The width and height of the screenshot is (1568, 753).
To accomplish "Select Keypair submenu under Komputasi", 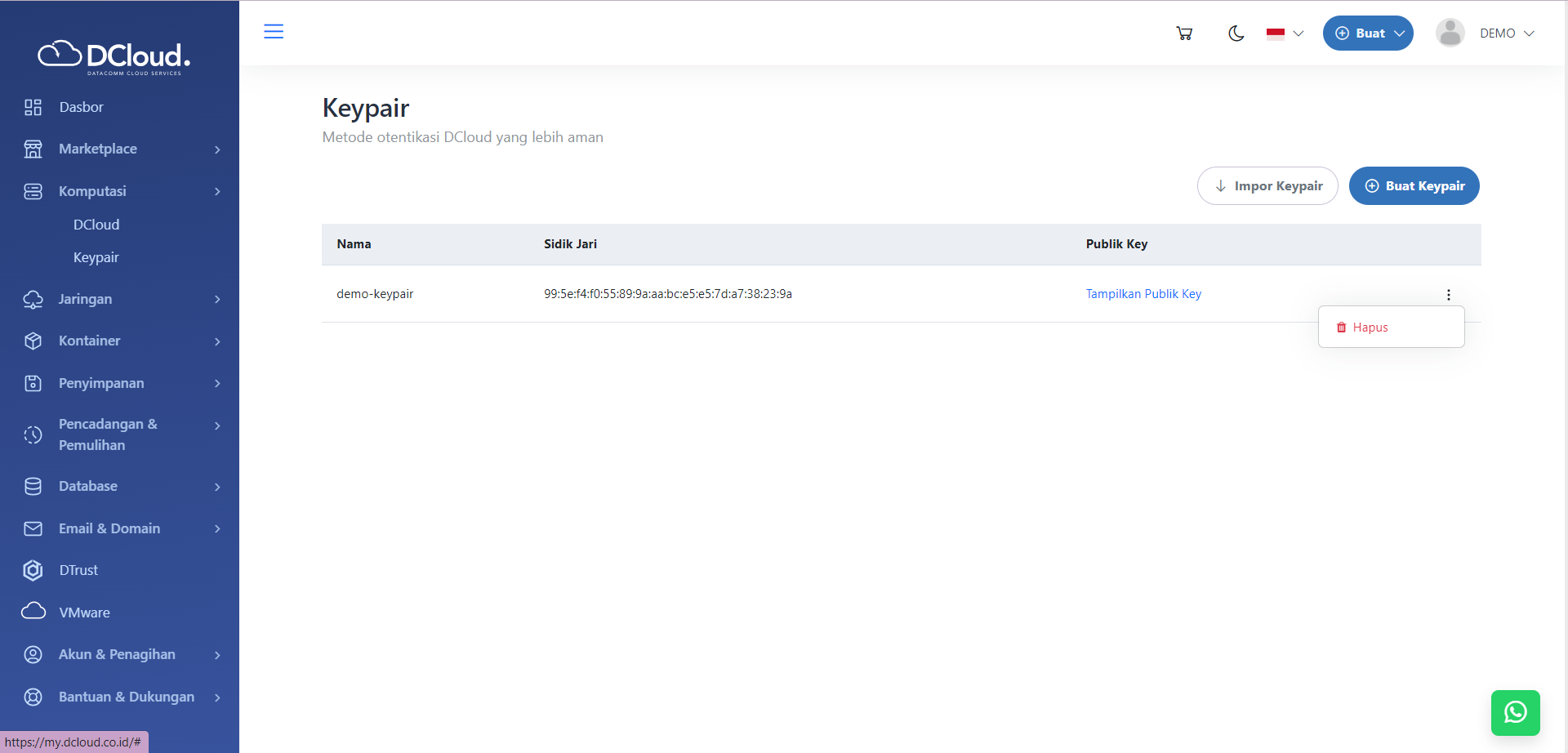I will pos(96,257).
